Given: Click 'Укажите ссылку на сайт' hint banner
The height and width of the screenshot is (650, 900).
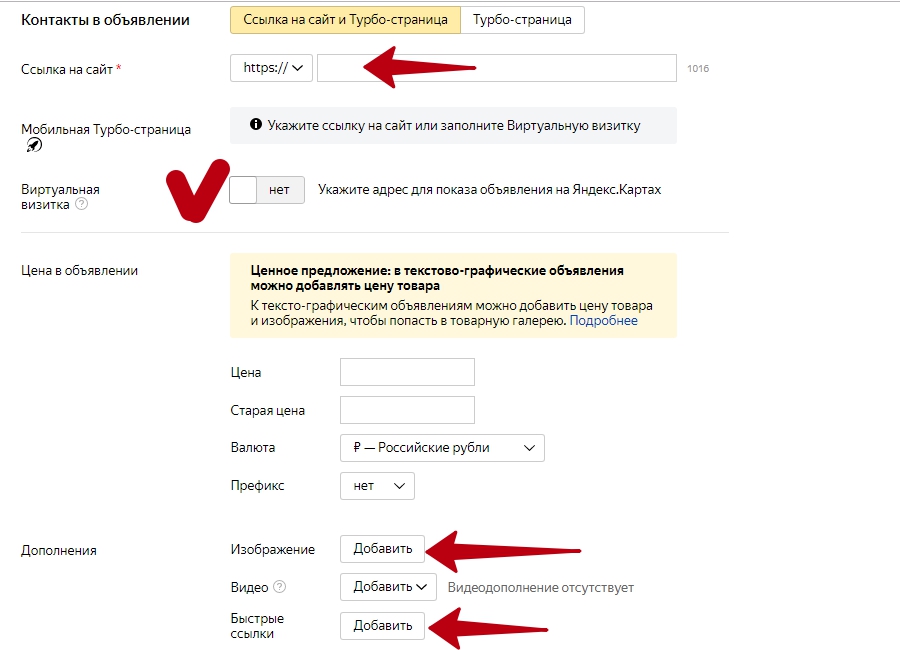Looking at the screenshot, I should click(x=453, y=126).
